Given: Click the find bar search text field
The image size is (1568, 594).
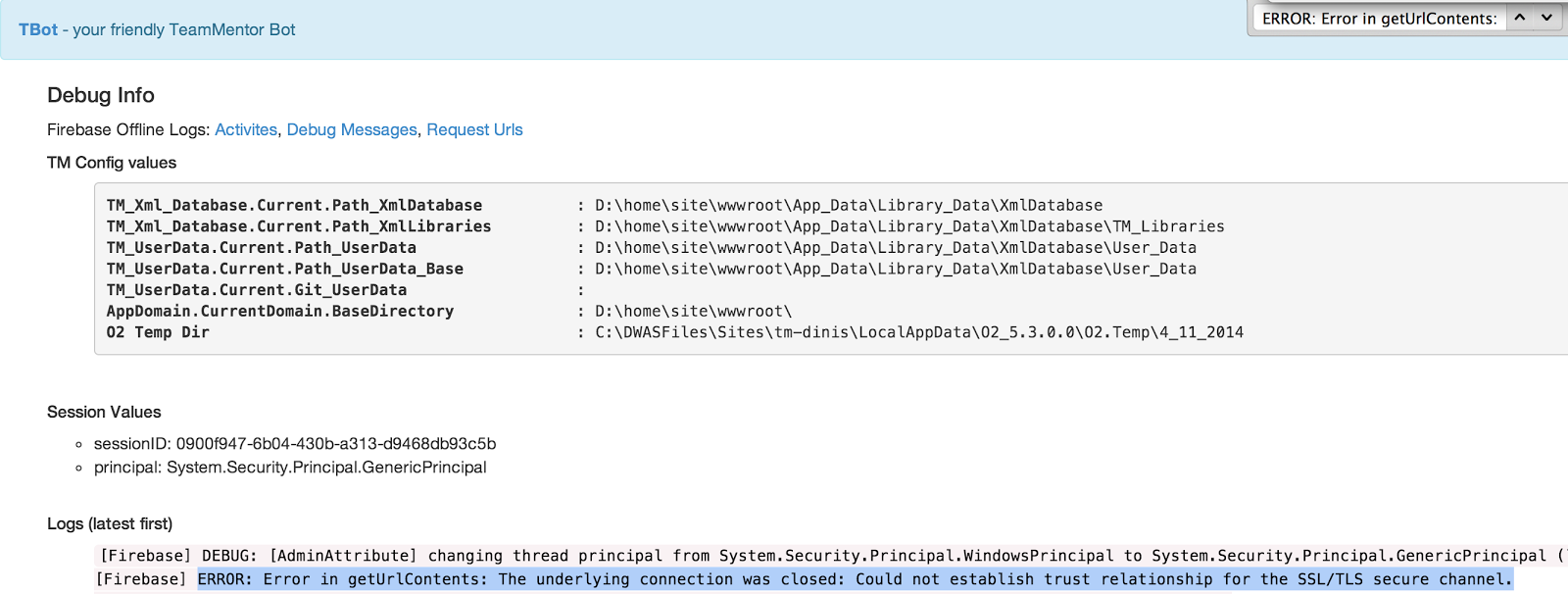Looking at the screenshot, I should click(1380, 19).
